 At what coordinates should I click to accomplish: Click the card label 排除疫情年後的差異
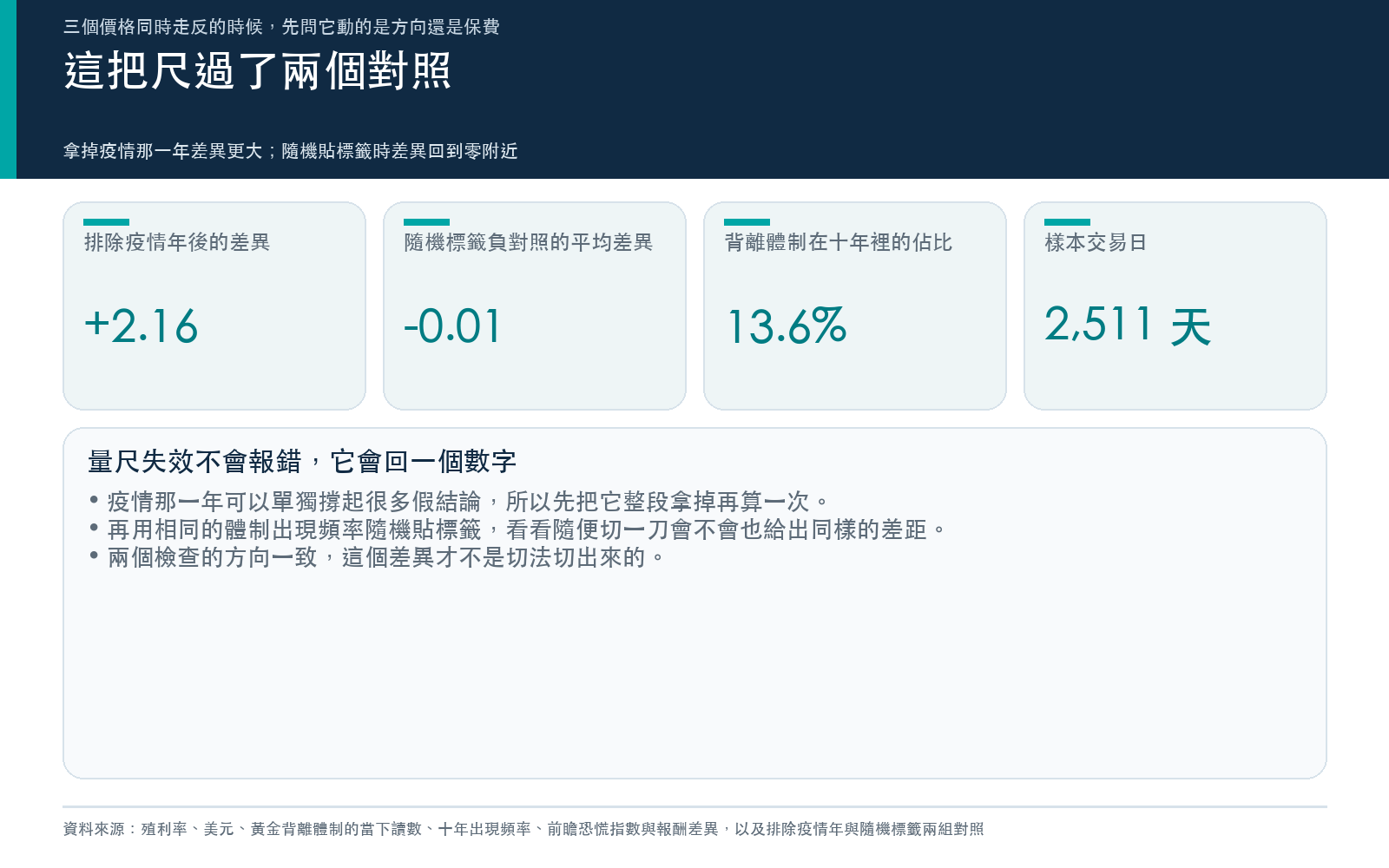177,242
